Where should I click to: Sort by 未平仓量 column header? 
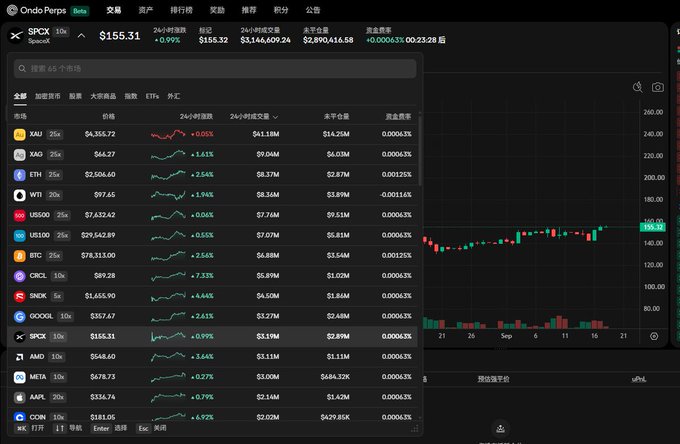(x=337, y=116)
